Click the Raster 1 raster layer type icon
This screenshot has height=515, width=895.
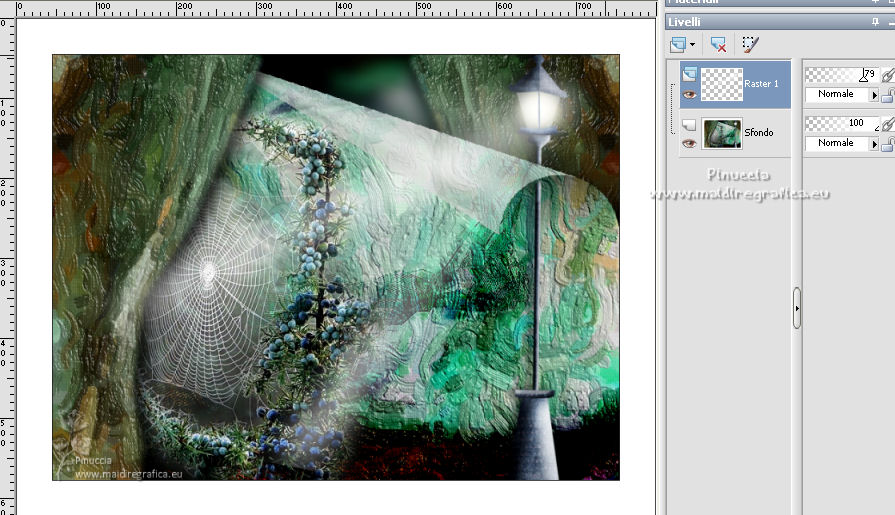[x=690, y=74]
